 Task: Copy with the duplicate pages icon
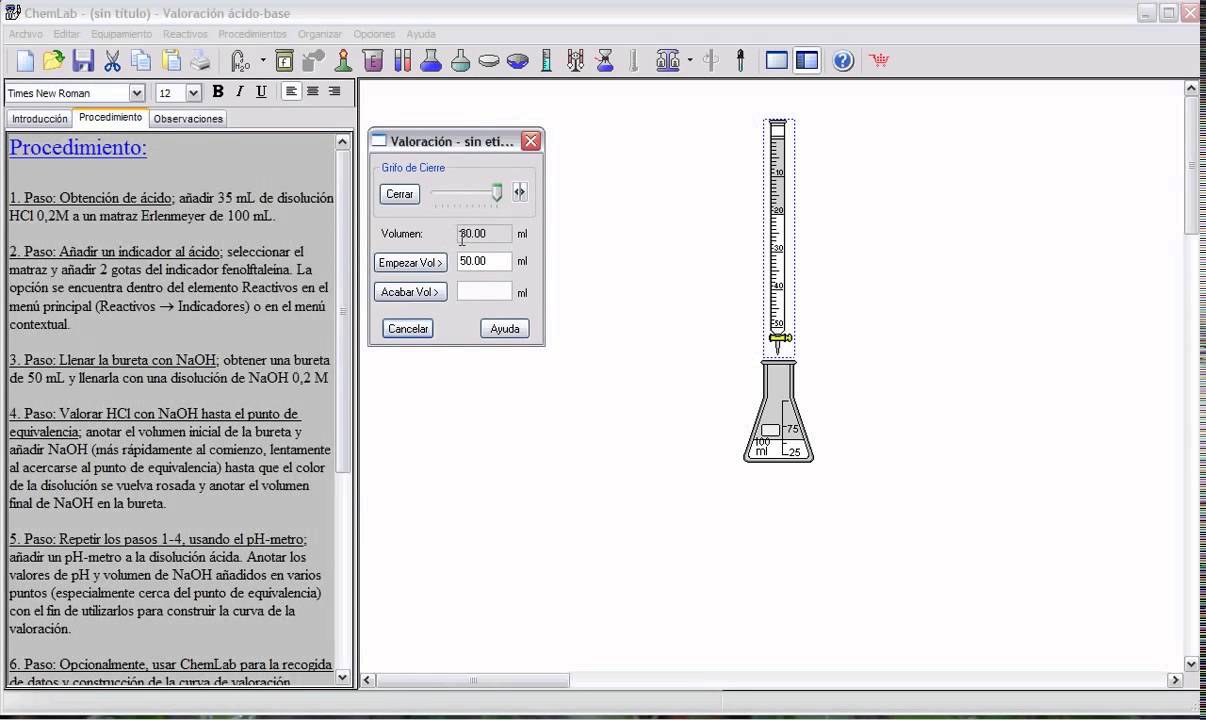142,61
